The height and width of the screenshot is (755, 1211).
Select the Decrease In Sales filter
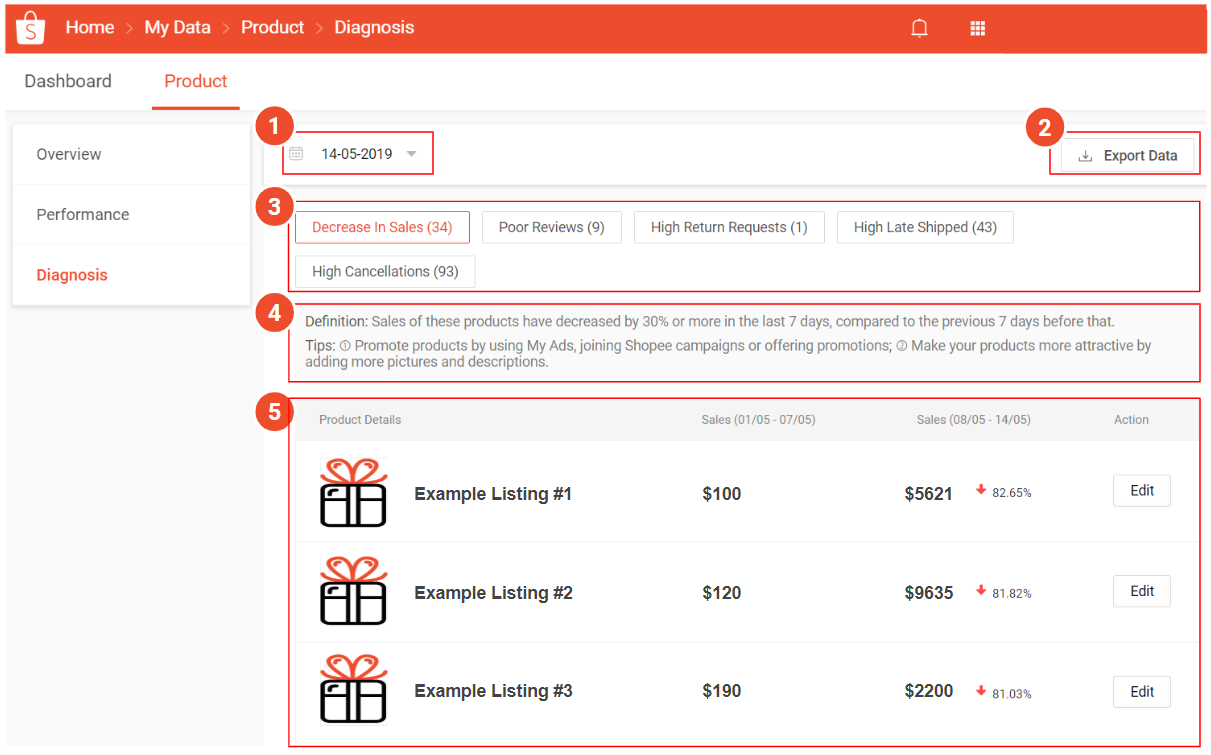pyautogui.click(x=382, y=227)
